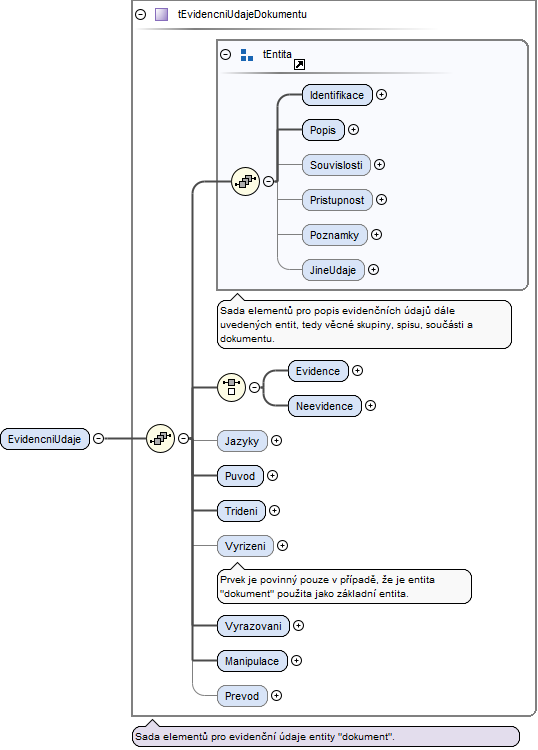Screen dimensions: 538x750
Task: Expand the Identifikace element
Action: pyautogui.click(x=381, y=95)
